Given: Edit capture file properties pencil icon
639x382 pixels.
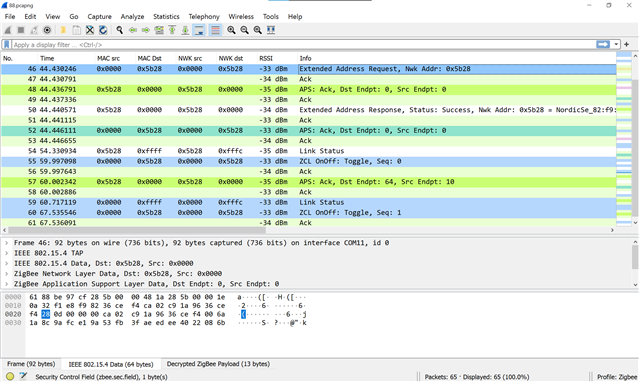Looking at the screenshot, I should pyautogui.click(x=23, y=377).
